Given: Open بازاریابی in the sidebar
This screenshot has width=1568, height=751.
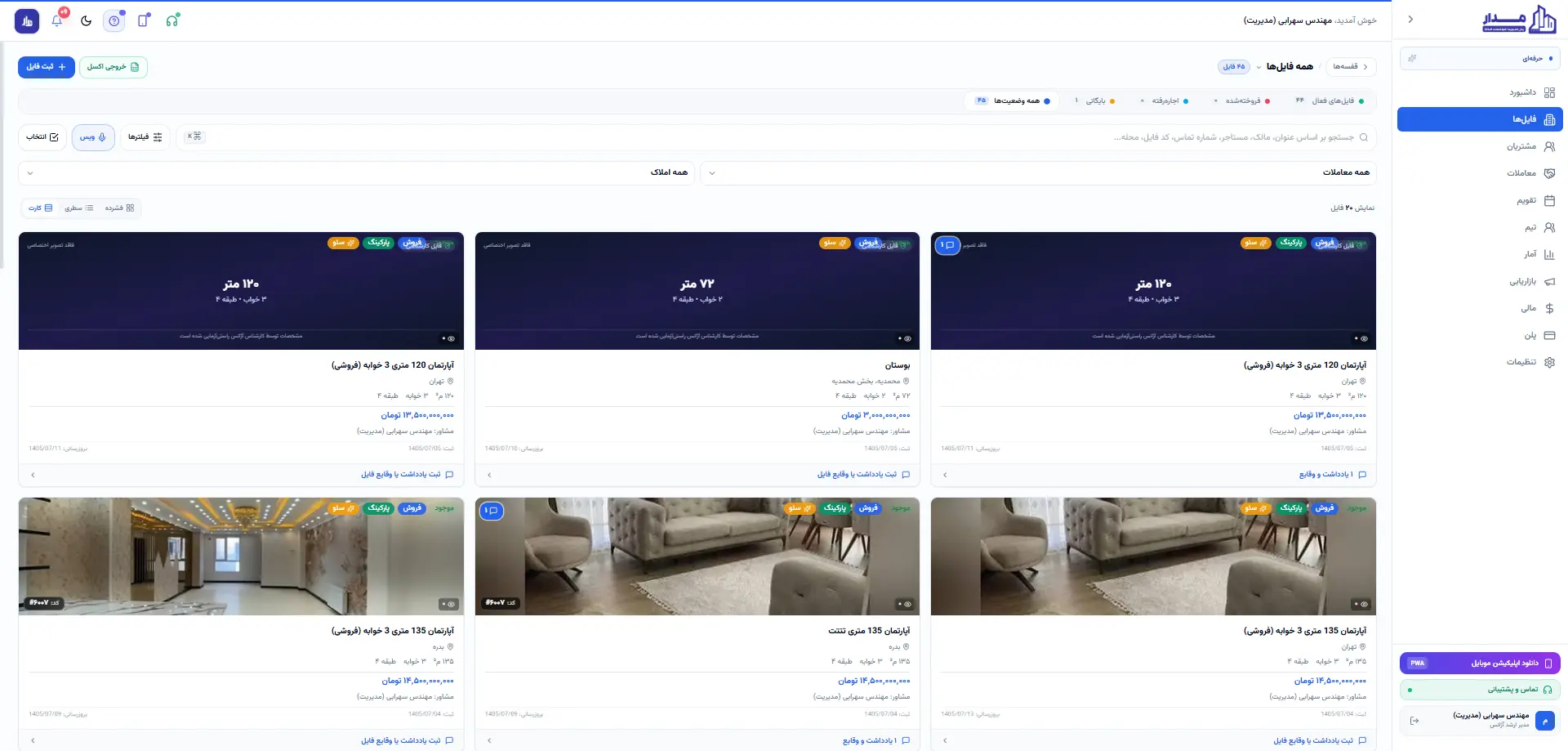Looking at the screenshot, I should [x=1479, y=281].
